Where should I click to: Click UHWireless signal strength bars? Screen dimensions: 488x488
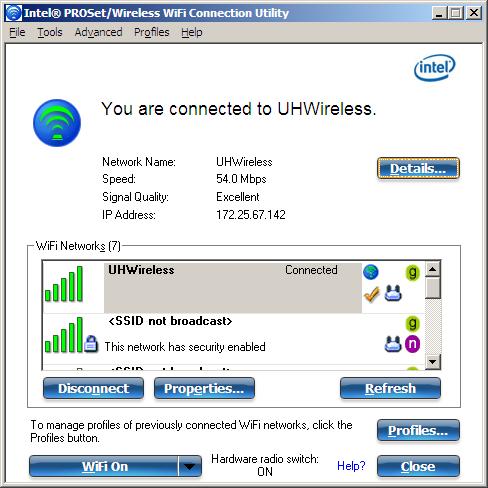point(64,284)
